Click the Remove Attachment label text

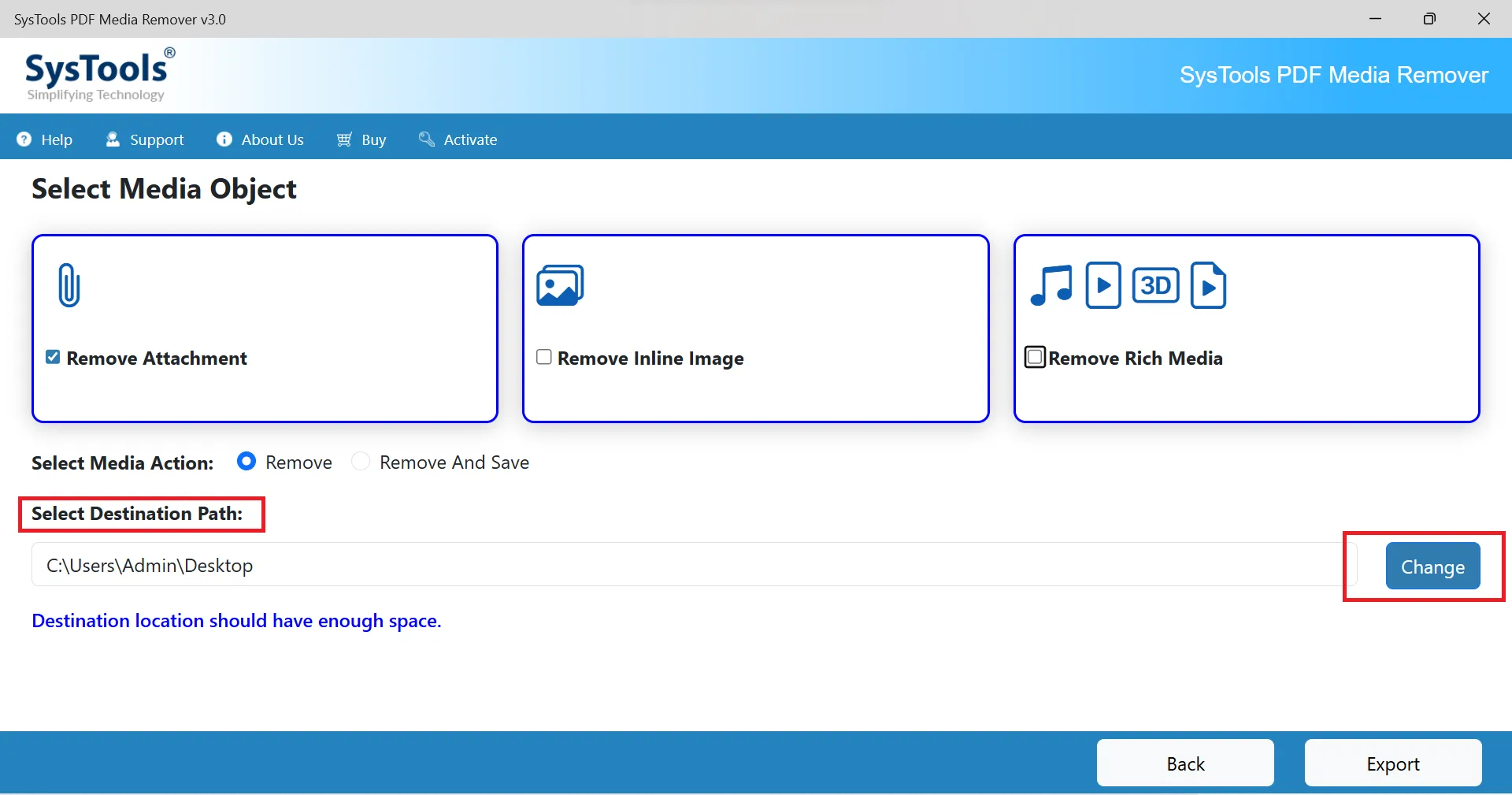point(157,358)
